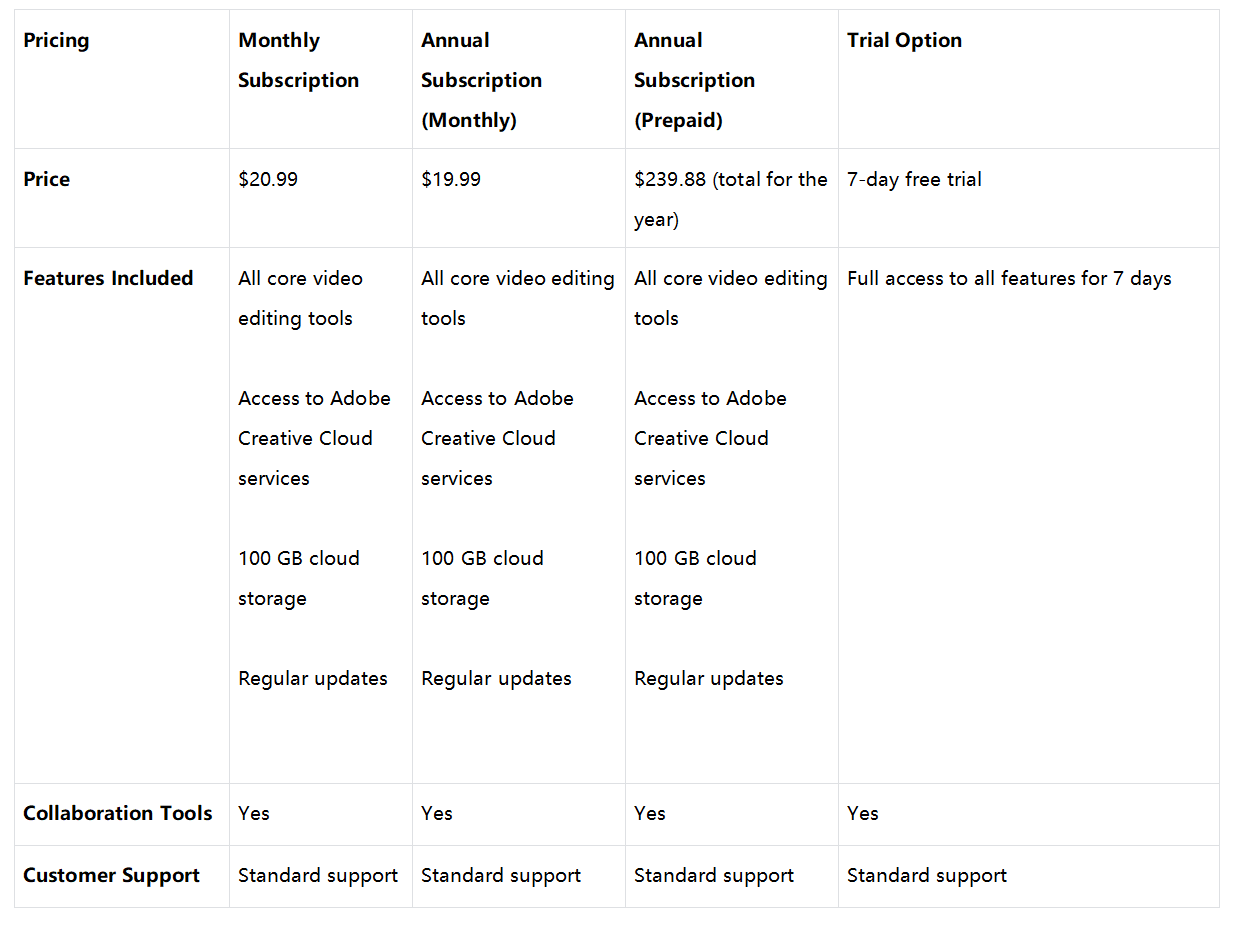
Task: Click the Pricing header cell
Action: click(56, 41)
